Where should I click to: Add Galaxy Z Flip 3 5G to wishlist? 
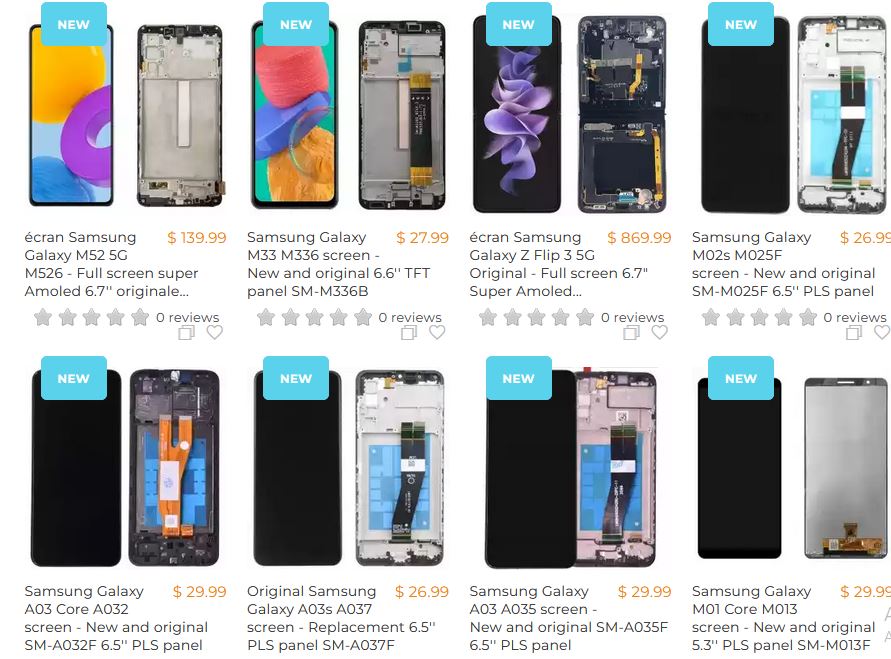click(659, 332)
